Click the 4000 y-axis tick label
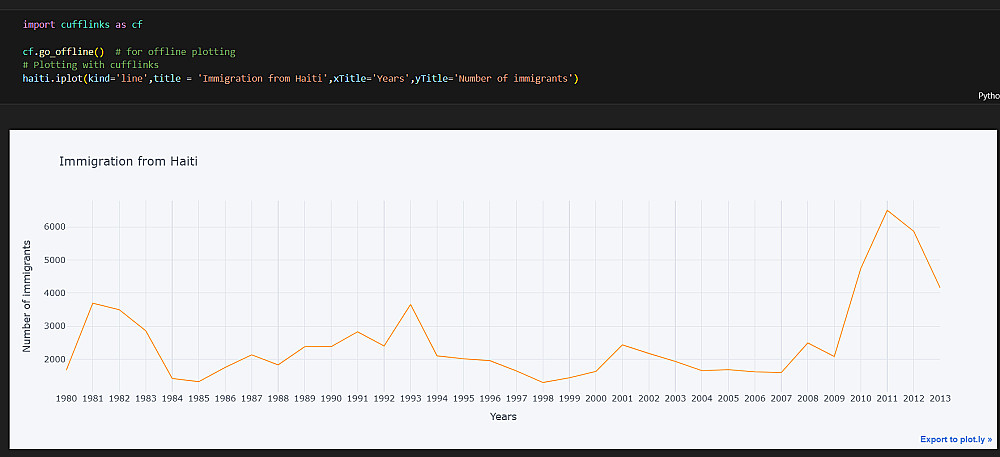This screenshot has height=457, width=1000. (x=54, y=293)
